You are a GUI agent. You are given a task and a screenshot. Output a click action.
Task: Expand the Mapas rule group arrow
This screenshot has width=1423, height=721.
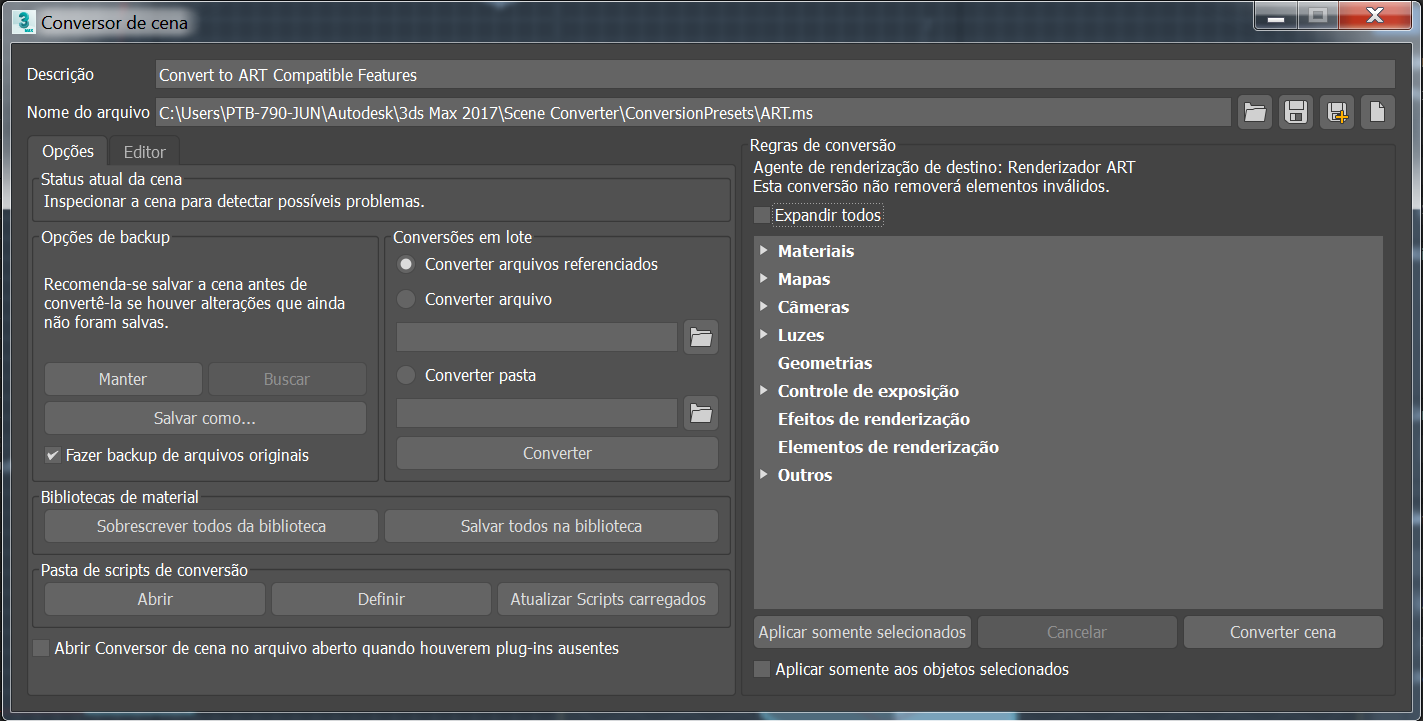pyautogui.click(x=765, y=278)
